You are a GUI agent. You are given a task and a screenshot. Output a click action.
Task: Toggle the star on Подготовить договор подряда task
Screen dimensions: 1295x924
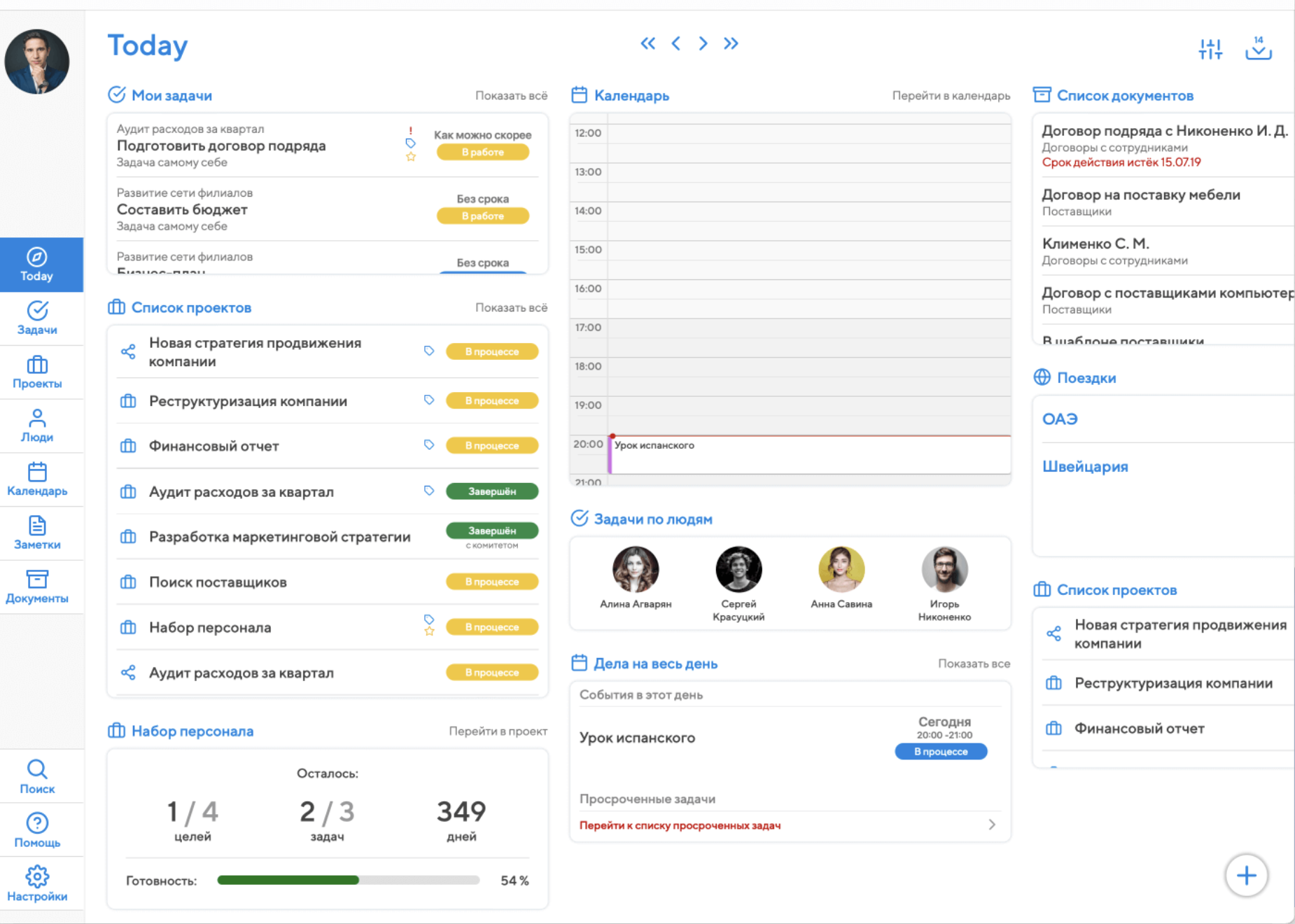(412, 157)
